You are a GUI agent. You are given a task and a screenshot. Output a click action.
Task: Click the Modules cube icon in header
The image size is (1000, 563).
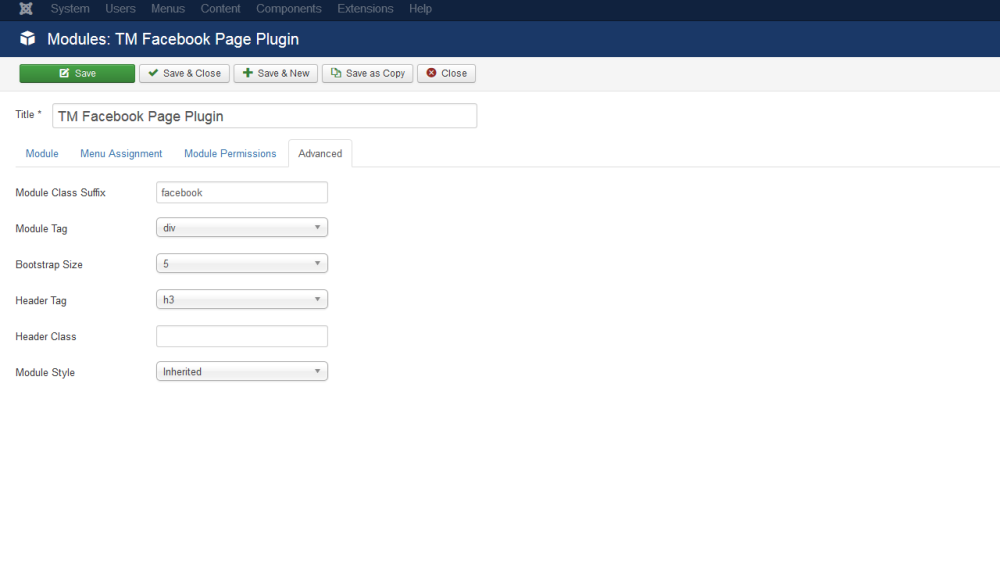coord(27,39)
